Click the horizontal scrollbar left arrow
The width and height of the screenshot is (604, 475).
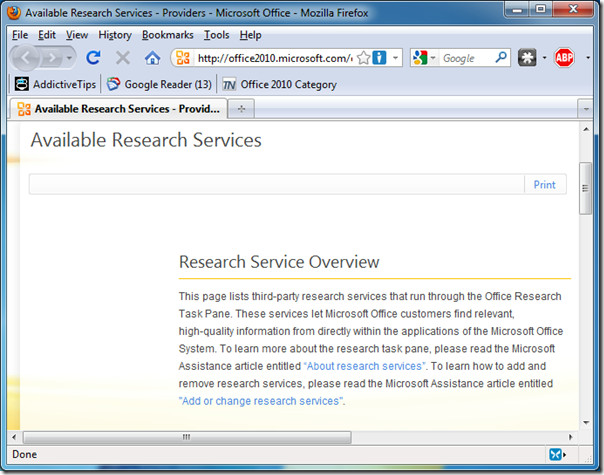point(14,437)
